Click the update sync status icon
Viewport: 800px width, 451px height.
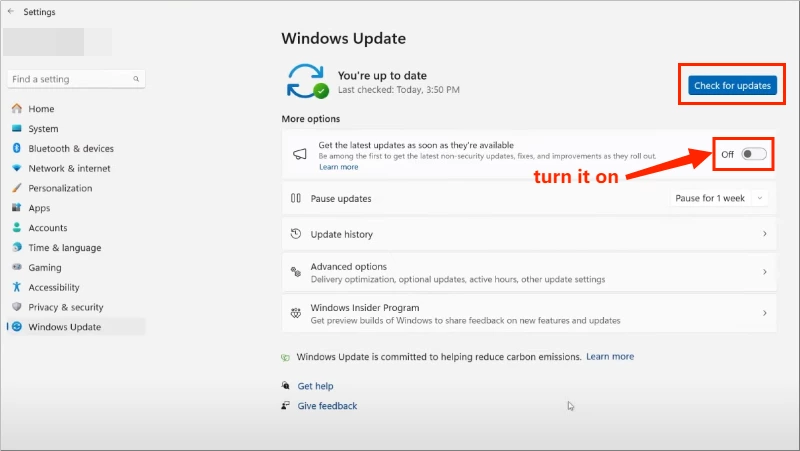pyautogui.click(x=307, y=81)
